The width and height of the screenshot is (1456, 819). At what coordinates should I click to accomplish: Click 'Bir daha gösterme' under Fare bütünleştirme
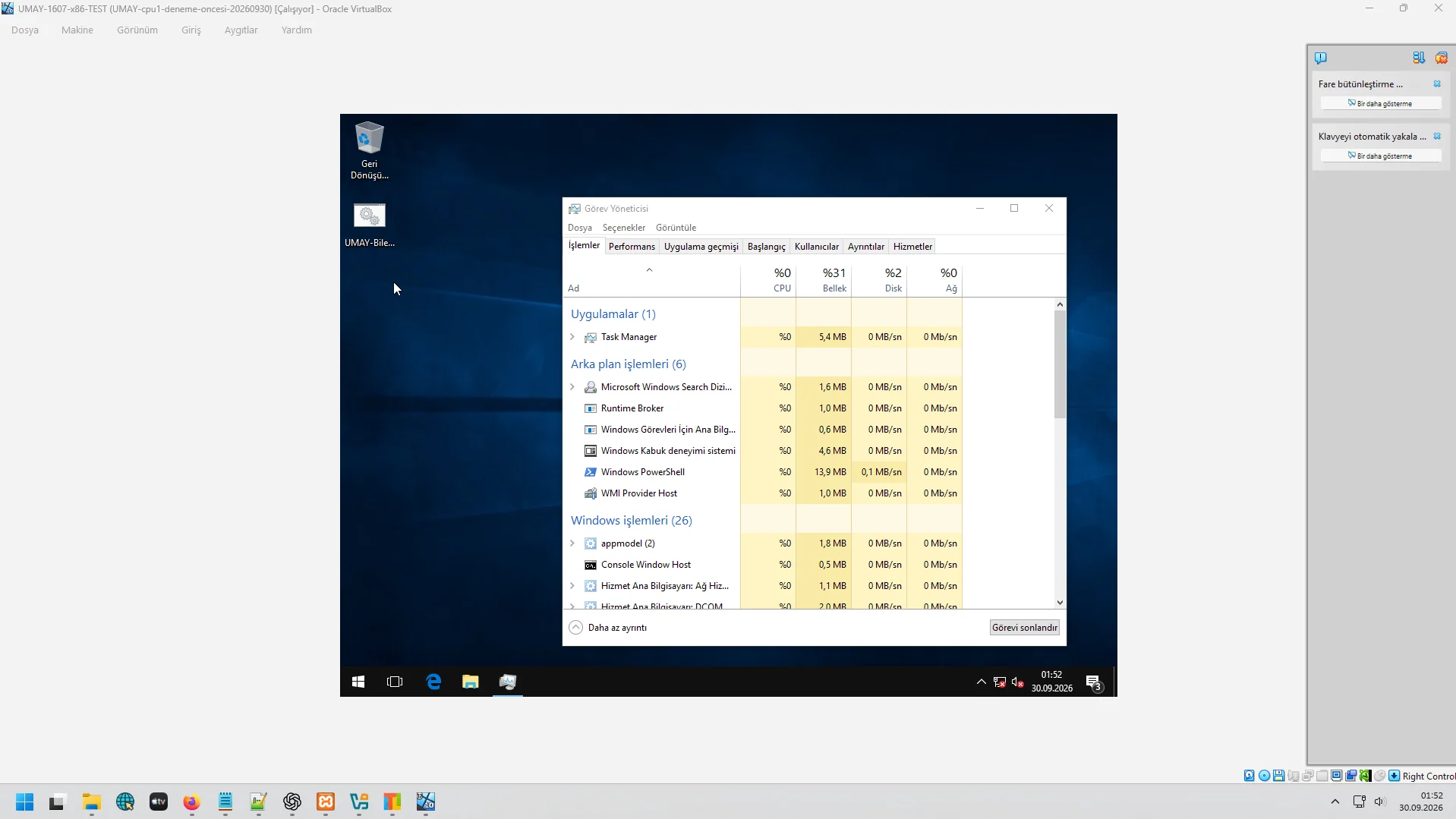point(1380,103)
